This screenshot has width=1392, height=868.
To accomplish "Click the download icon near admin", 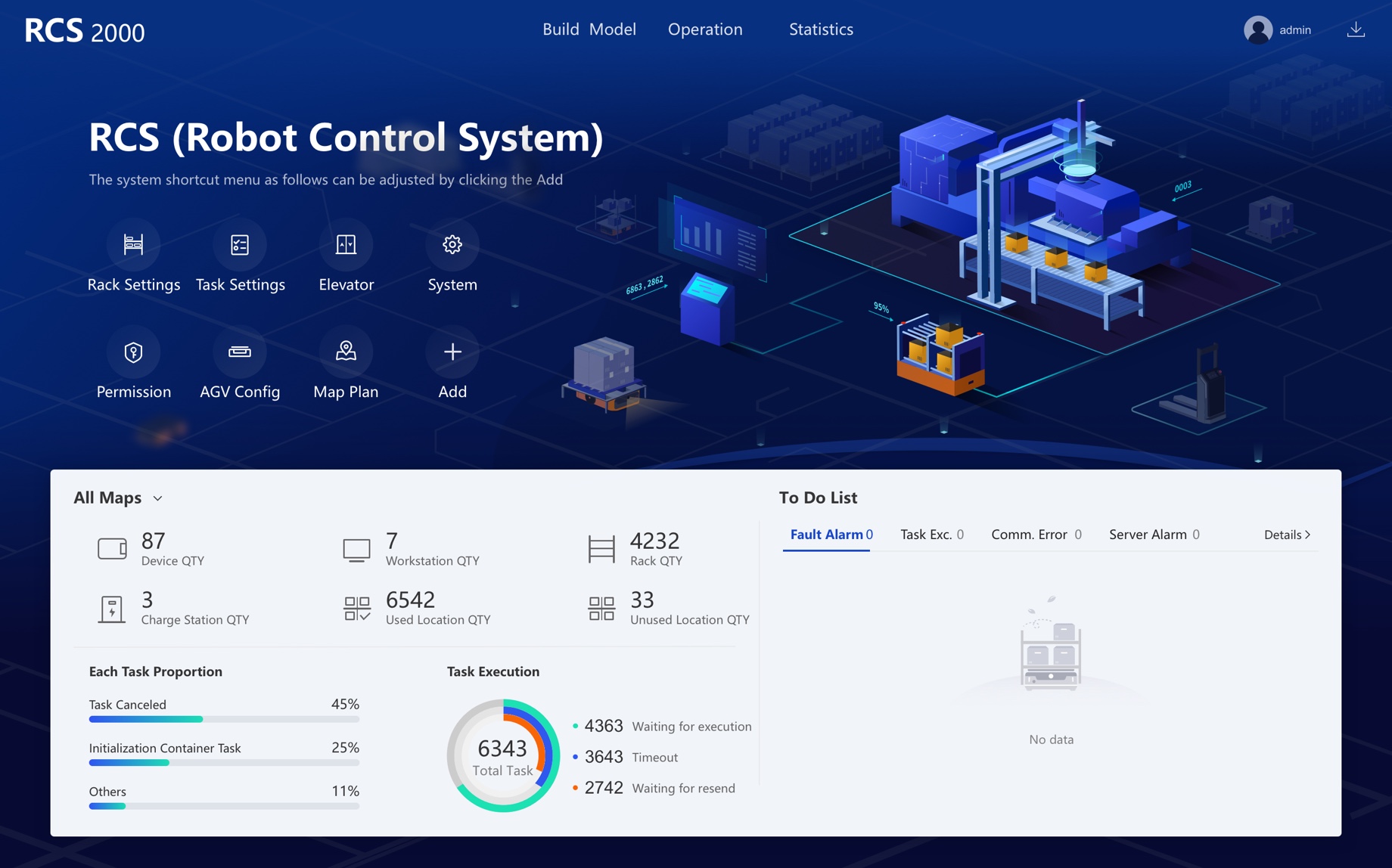I will 1356,29.
